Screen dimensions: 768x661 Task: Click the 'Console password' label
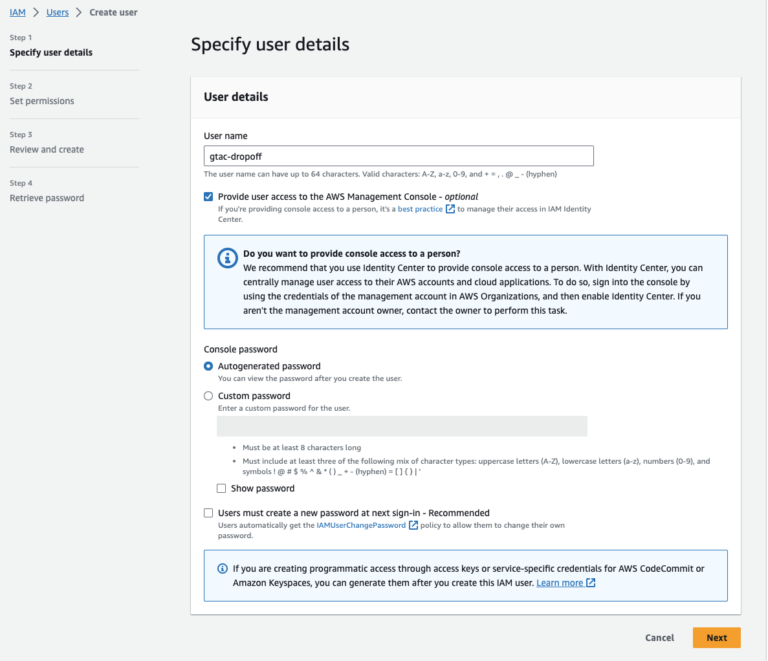coord(240,349)
